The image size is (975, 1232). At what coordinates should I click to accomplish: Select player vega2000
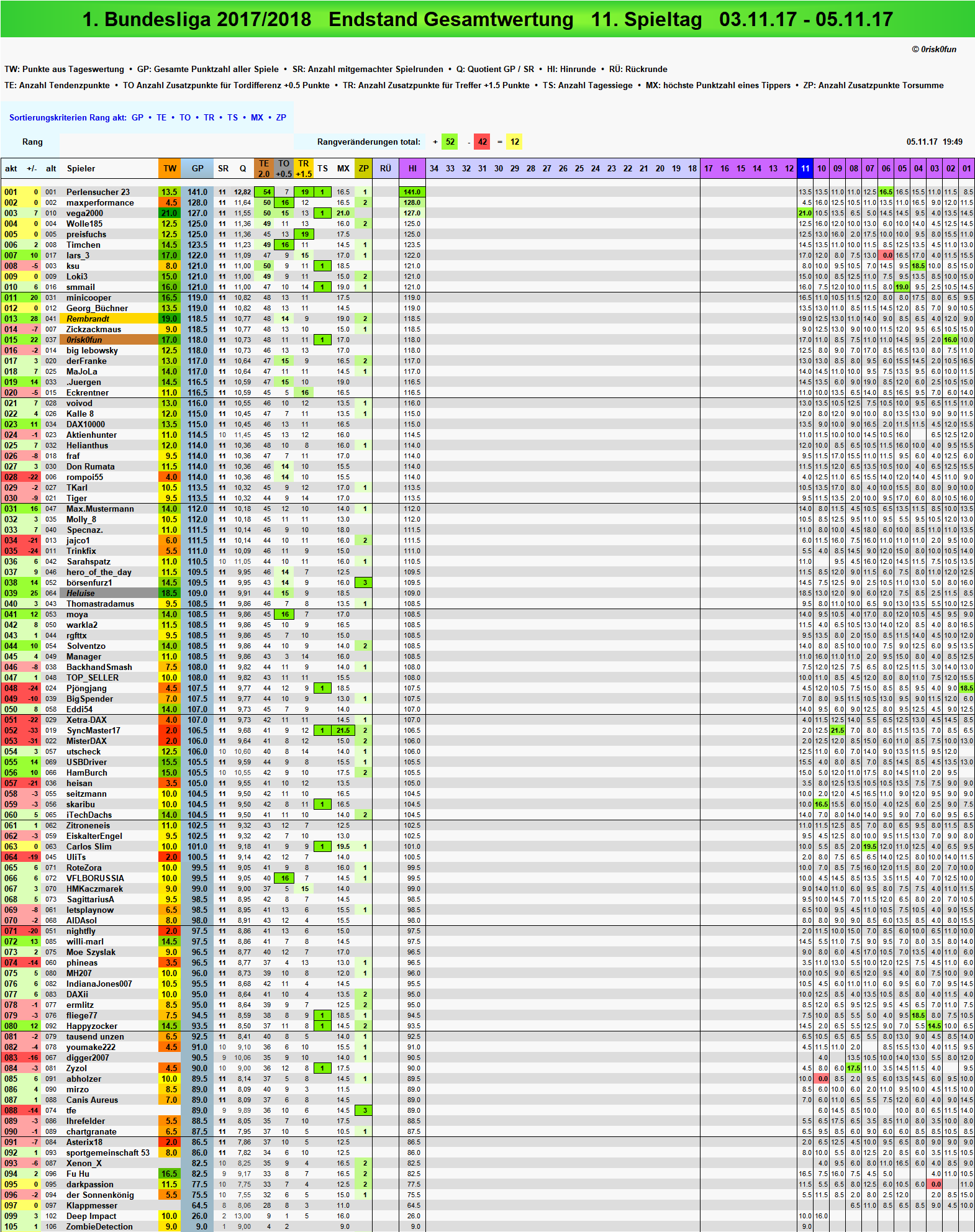(84, 213)
